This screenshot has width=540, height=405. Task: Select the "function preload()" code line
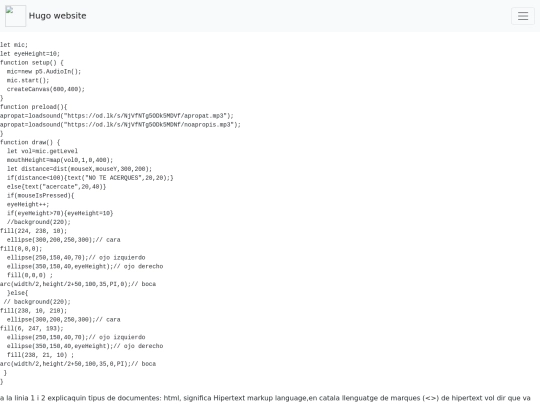[34, 107]
